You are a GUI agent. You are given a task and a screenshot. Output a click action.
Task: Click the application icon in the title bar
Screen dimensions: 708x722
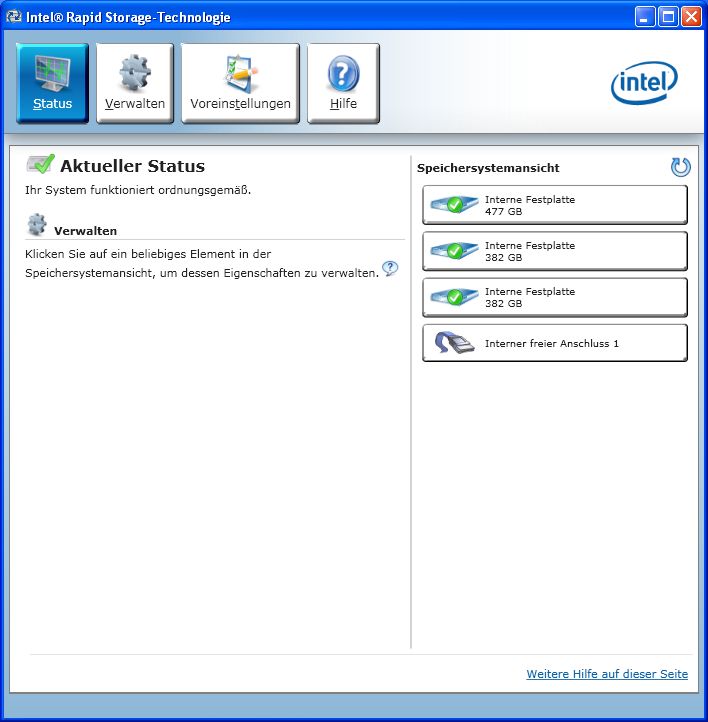(x=13, y=17)
